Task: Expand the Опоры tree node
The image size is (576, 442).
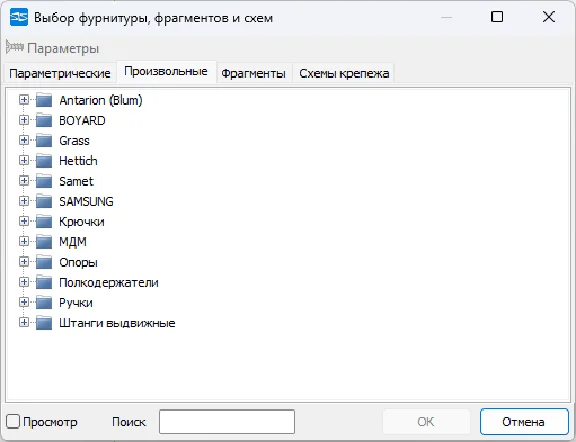Action: point(24,261)
